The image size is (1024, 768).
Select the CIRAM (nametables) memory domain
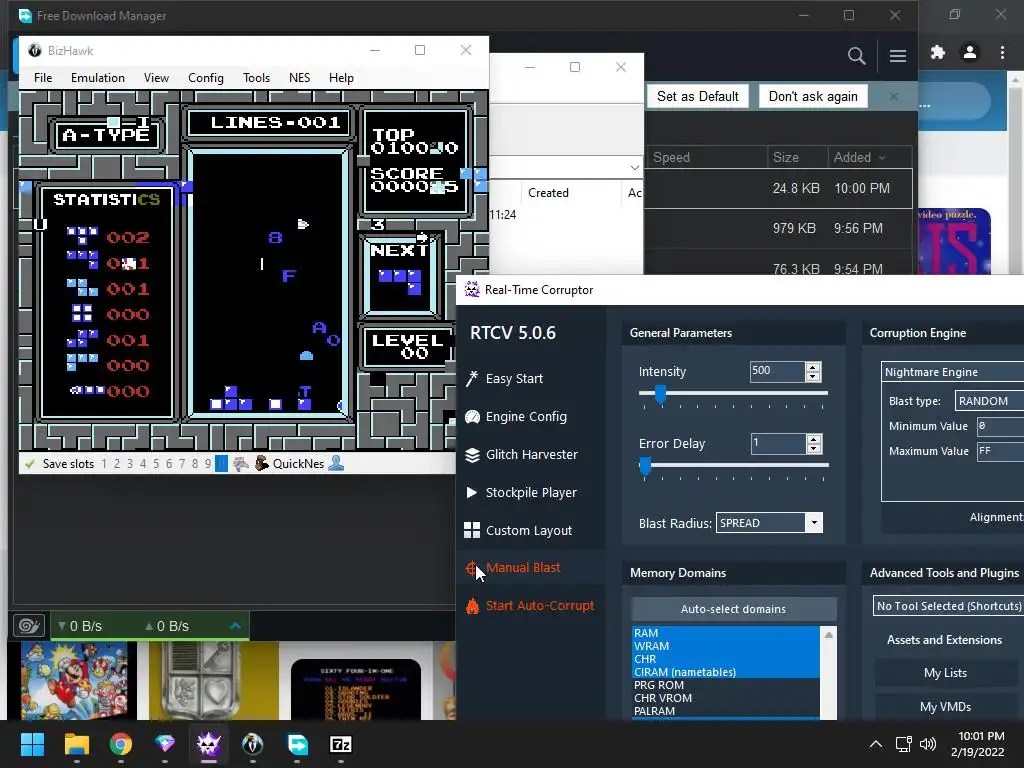pyautogui.click(x=725, y=672)
